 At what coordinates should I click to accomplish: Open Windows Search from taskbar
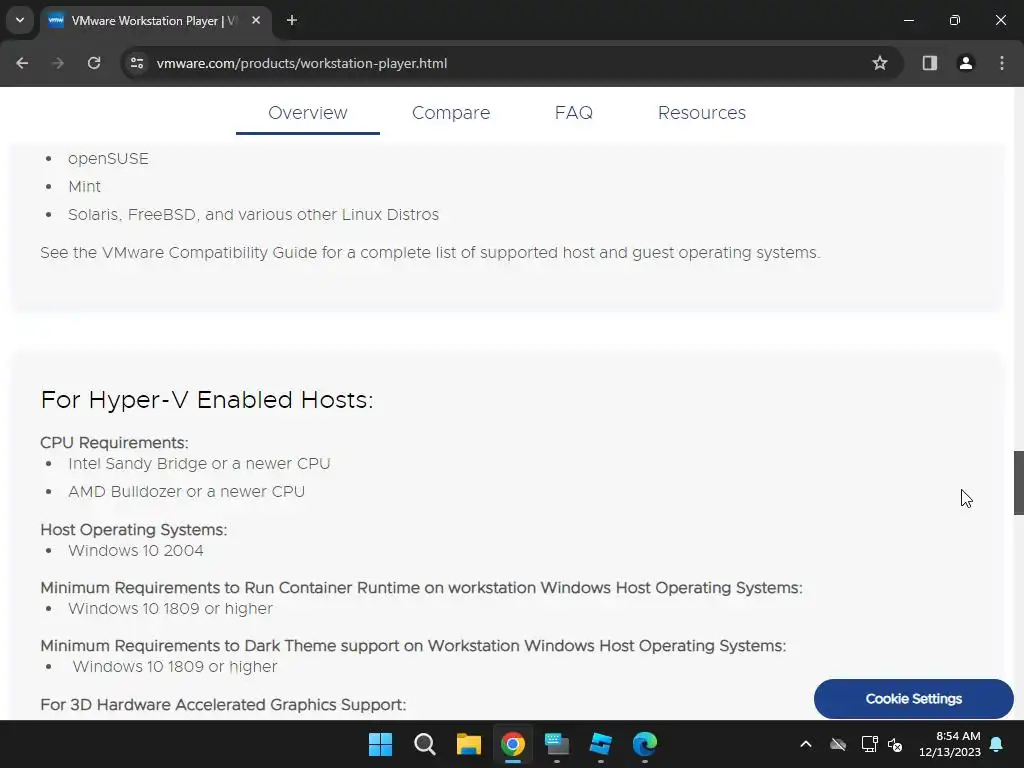point(424,744)
